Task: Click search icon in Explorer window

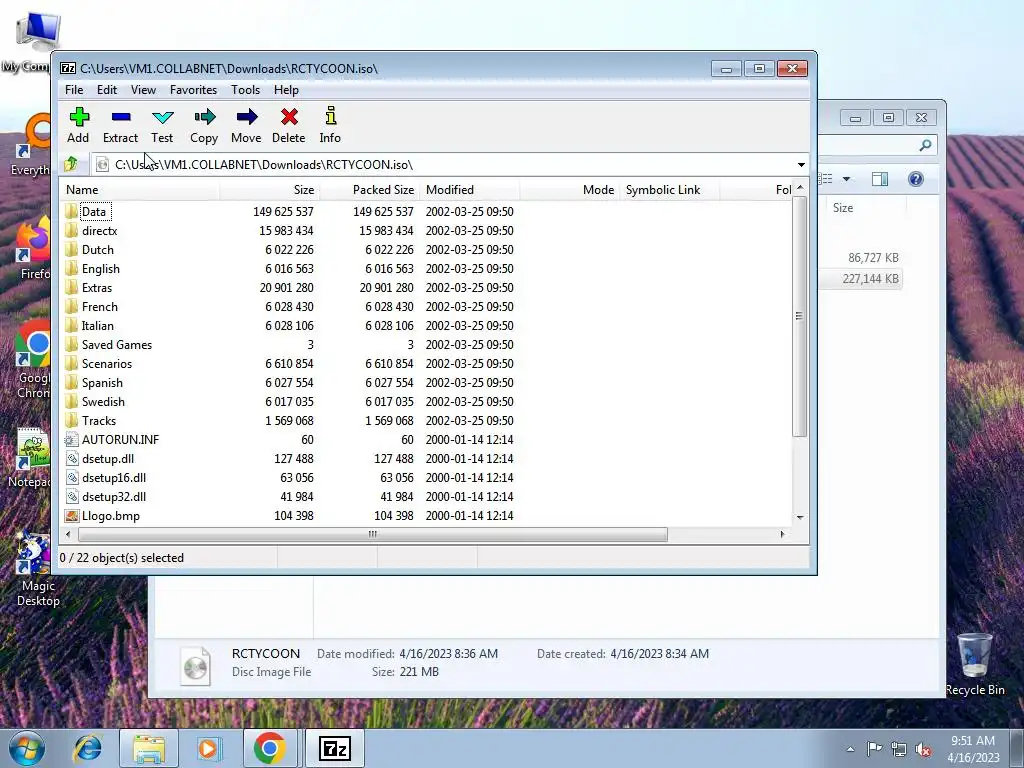Action: [925, 145]
